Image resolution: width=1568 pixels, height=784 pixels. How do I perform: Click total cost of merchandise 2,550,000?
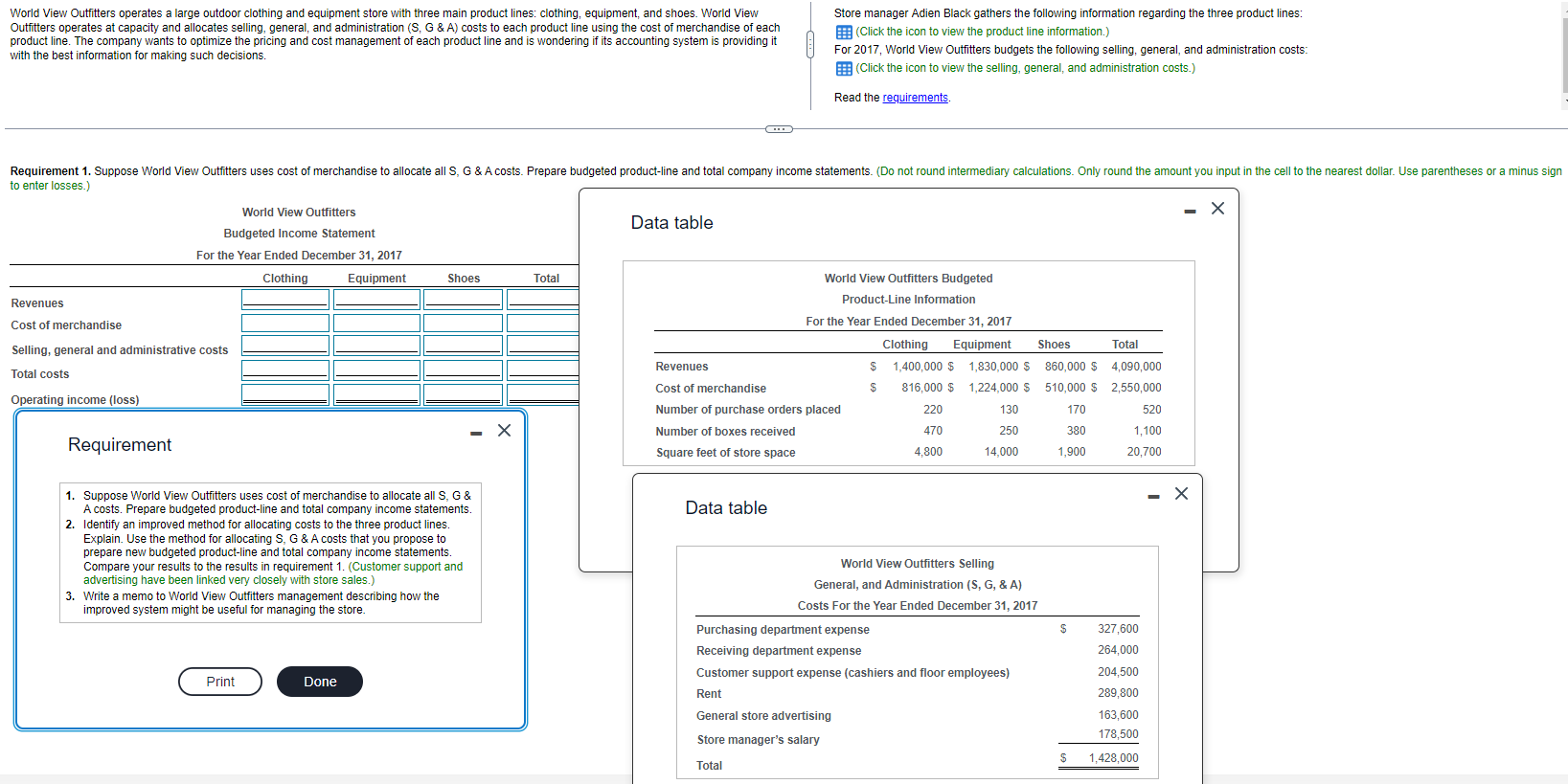[x=1136, y=388]
